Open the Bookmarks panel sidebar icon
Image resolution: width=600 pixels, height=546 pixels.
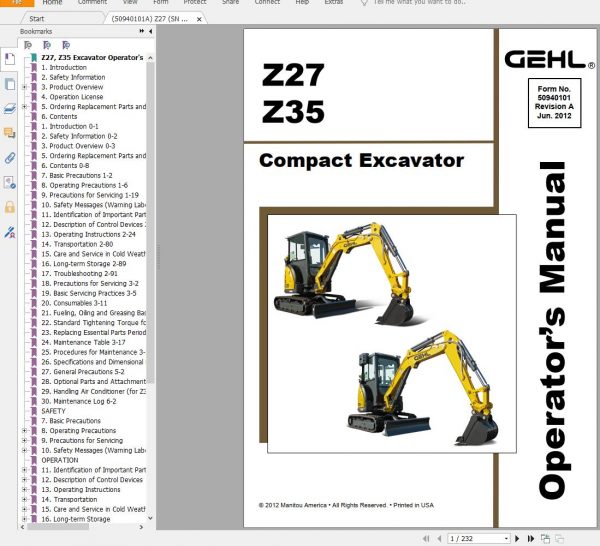[10, 59]
